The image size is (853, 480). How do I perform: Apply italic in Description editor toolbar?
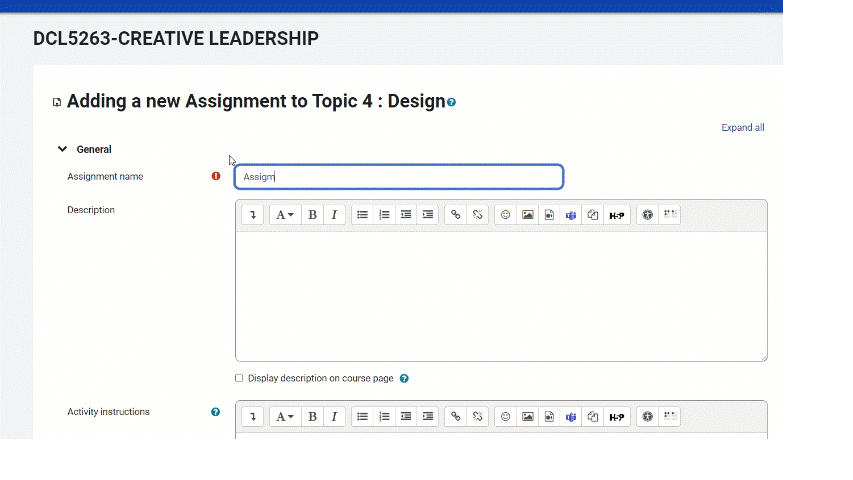334,215
